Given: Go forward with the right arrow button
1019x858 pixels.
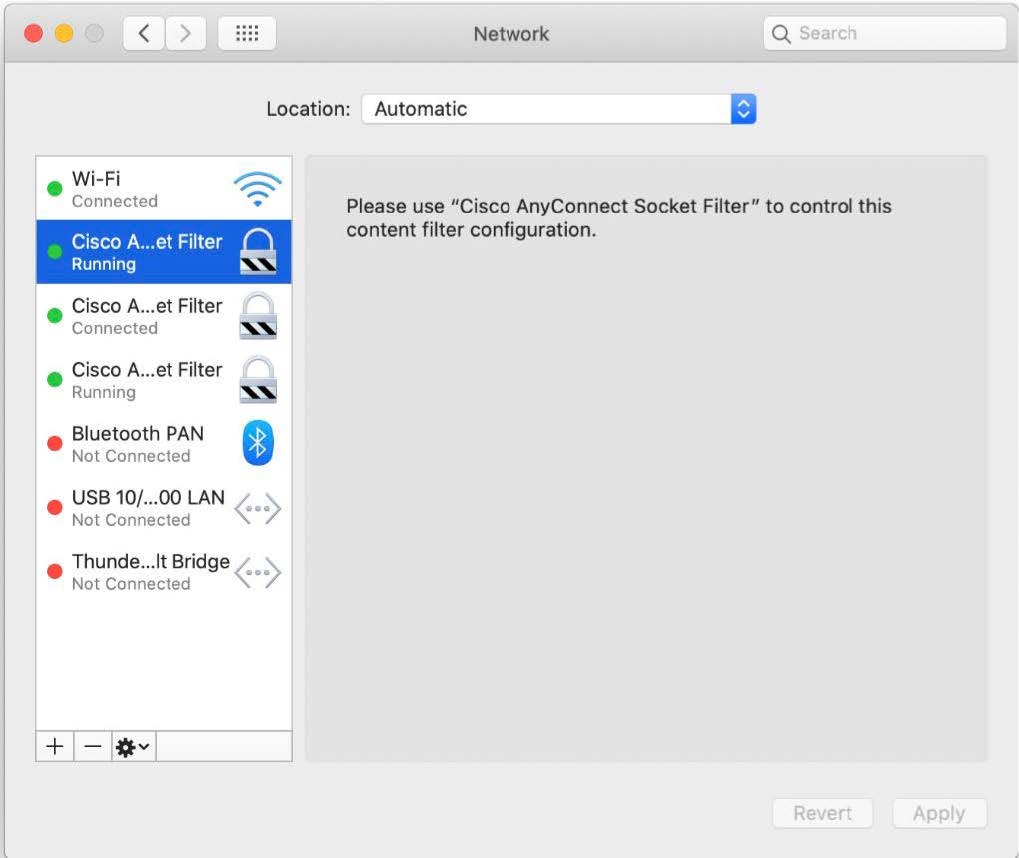Looking at the screenshot, I should click(x=184, y=34).
